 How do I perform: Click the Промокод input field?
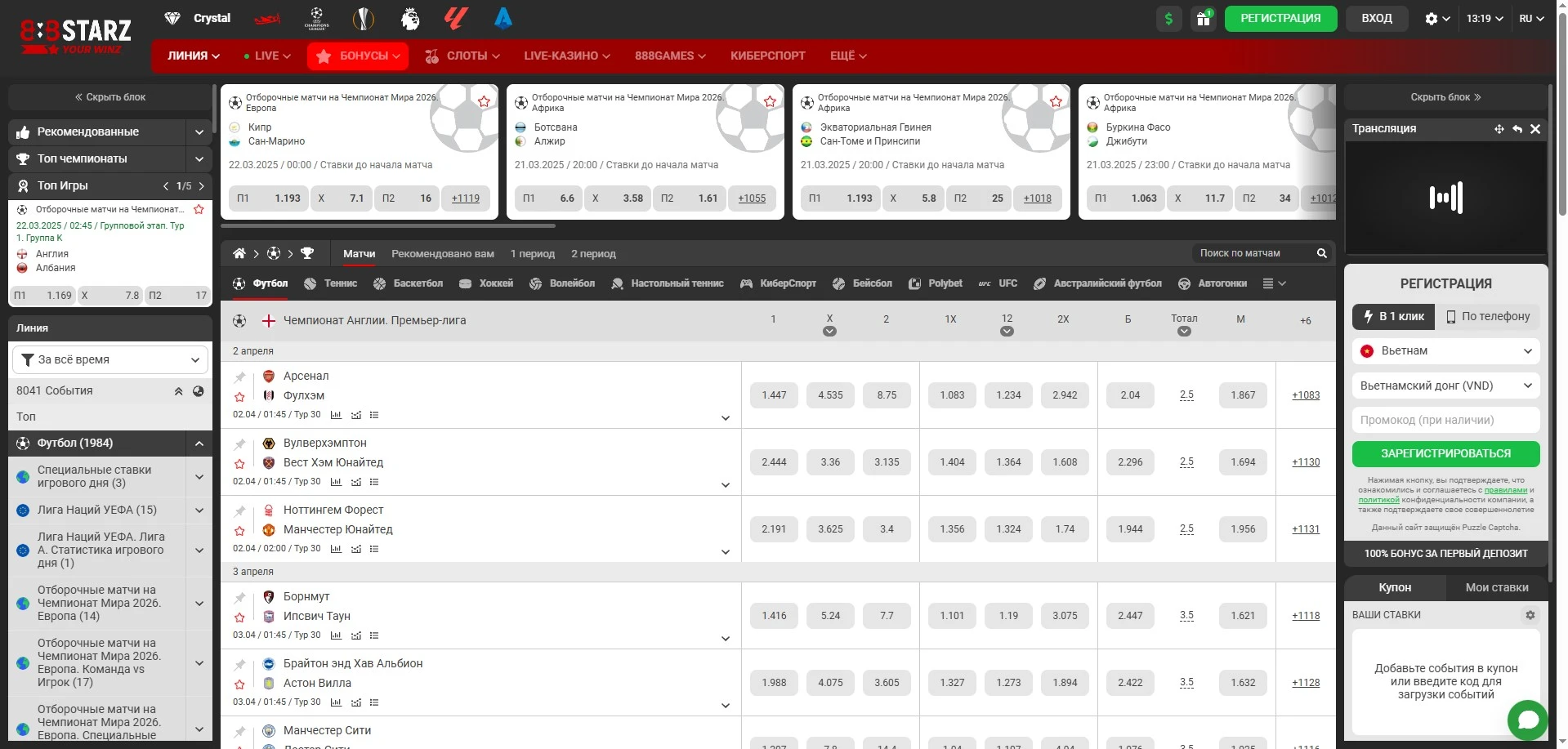pyautogui.click(x=1445, y=420)
